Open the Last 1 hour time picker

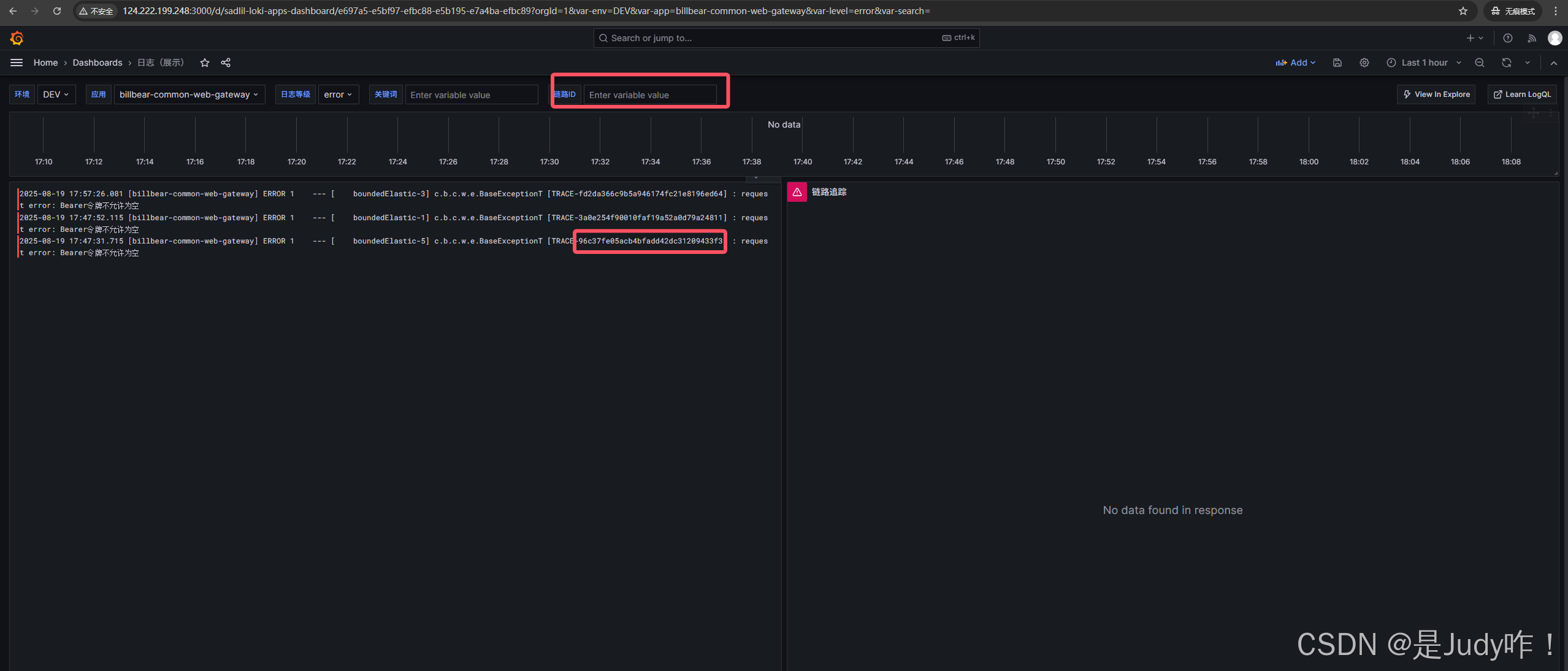click(1425, 63)
